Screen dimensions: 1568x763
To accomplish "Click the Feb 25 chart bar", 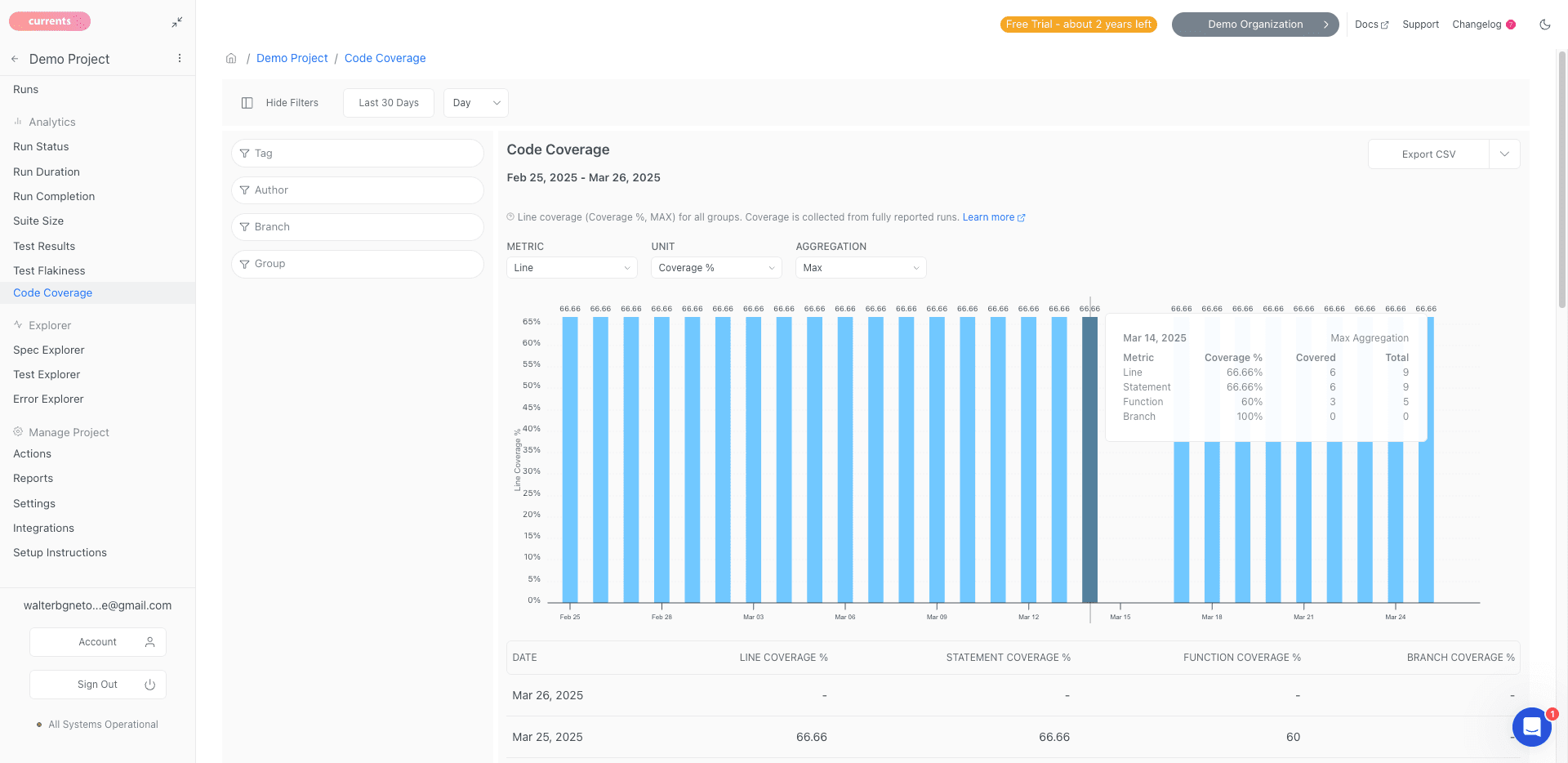I will (570, 460).
